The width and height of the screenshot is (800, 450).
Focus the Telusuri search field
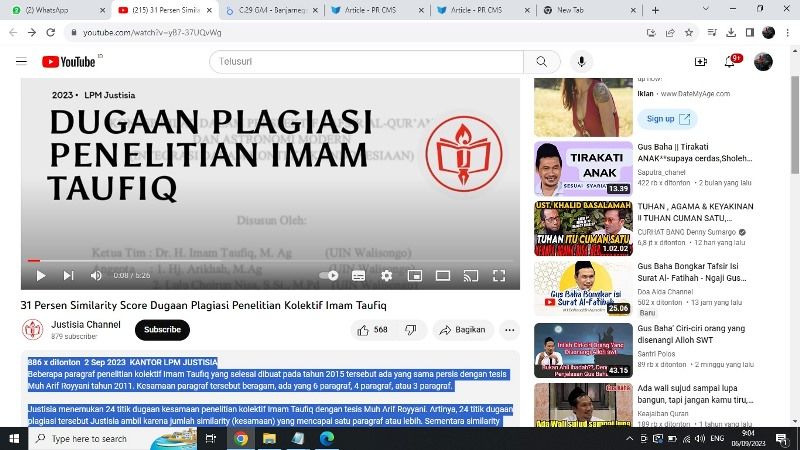click(x=366, y=62)
